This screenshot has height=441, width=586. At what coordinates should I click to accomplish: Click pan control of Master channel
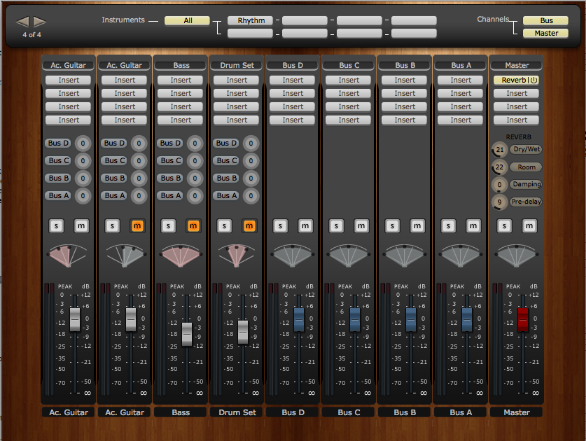(516, 255)
